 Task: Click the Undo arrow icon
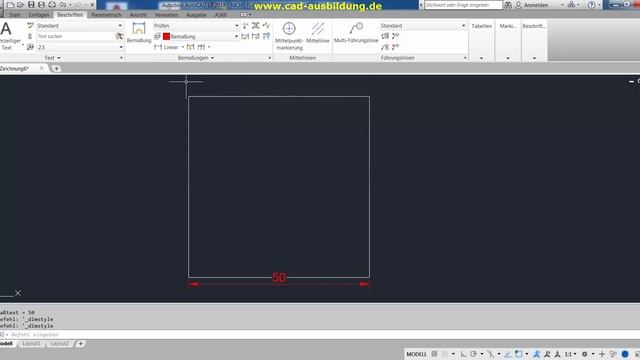(x=62, y=5)
